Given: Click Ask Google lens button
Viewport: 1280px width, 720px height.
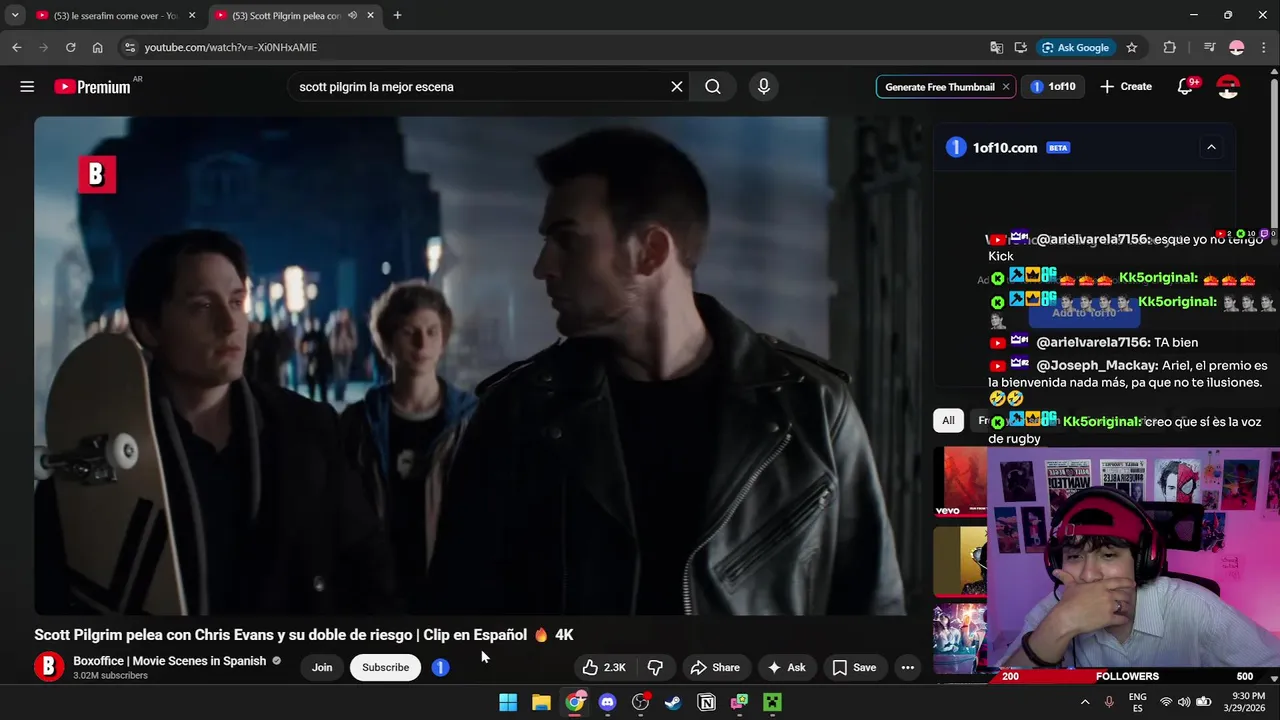Looking at the screenshot, I should 1075,47.
